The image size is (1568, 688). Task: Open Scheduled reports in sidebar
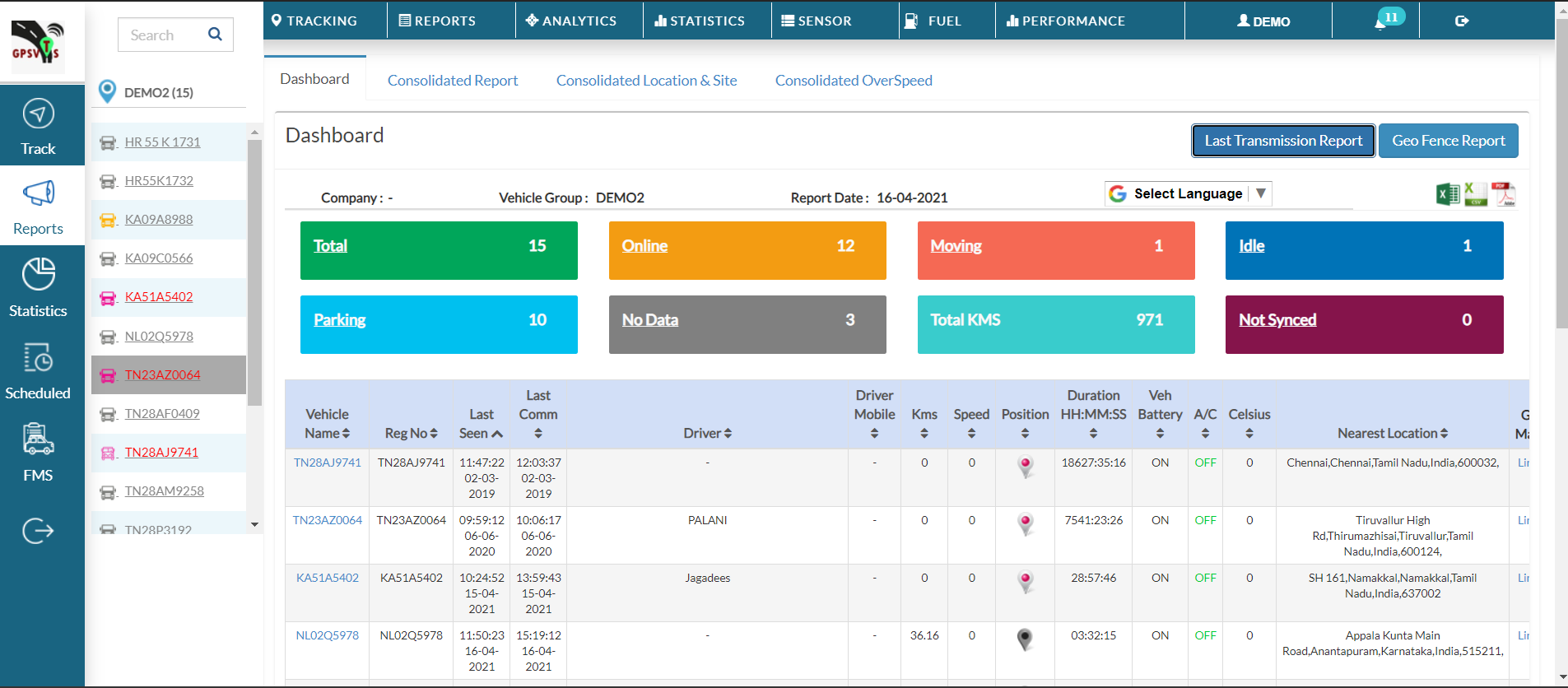[x=38, y=370]
